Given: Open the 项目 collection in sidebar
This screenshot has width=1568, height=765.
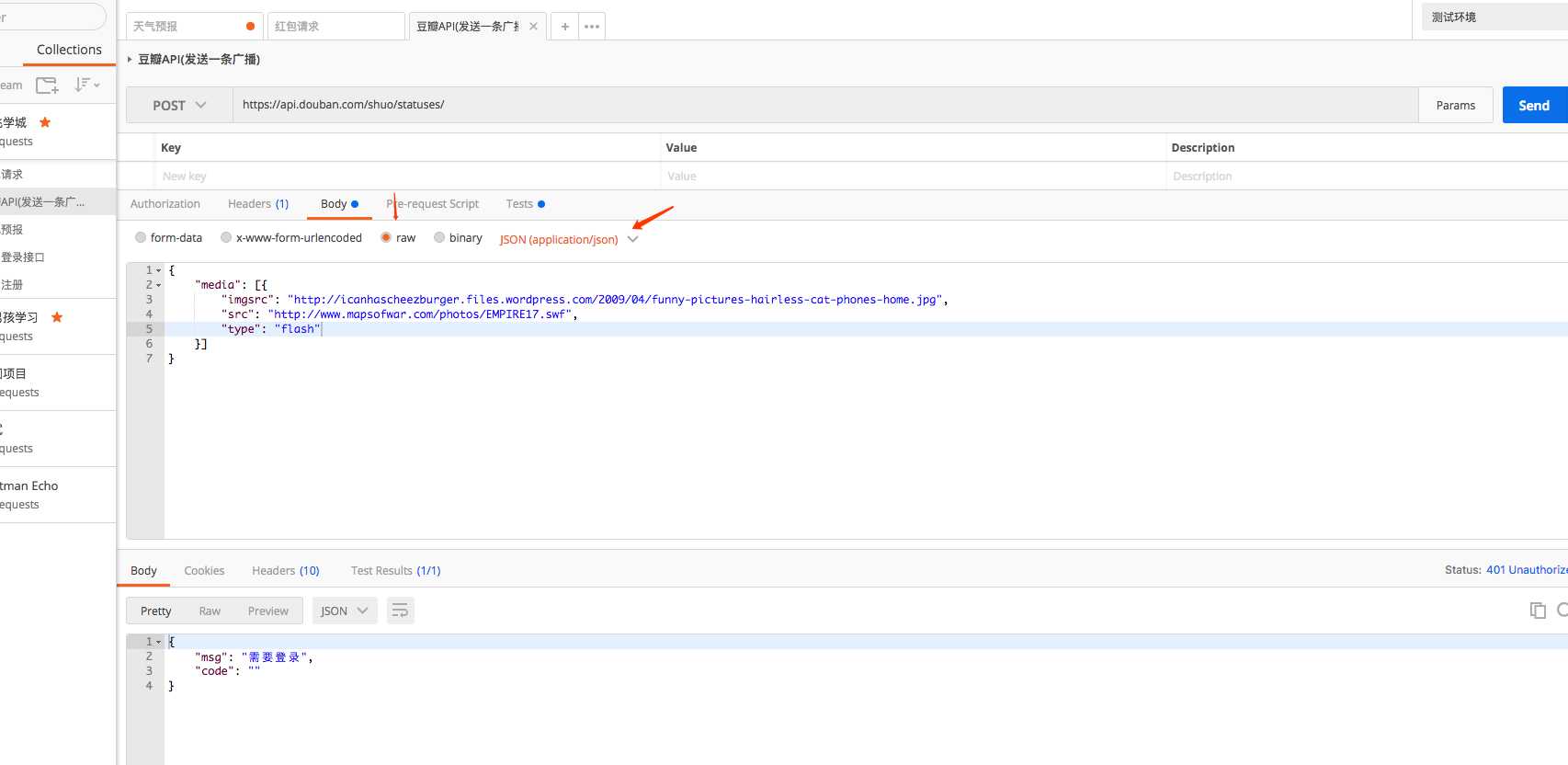Looking at the screenshot, I should 58,382.
